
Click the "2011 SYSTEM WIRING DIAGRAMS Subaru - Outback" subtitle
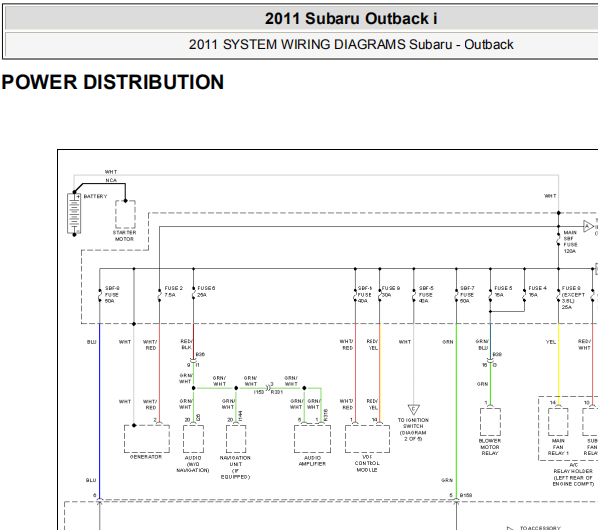tap(350, 45)
